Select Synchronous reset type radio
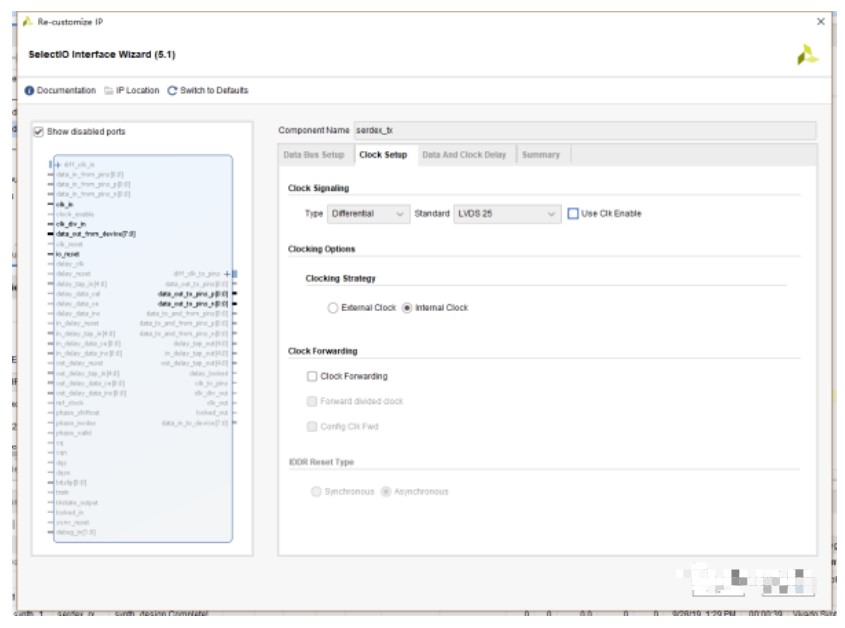 (316, 492)
